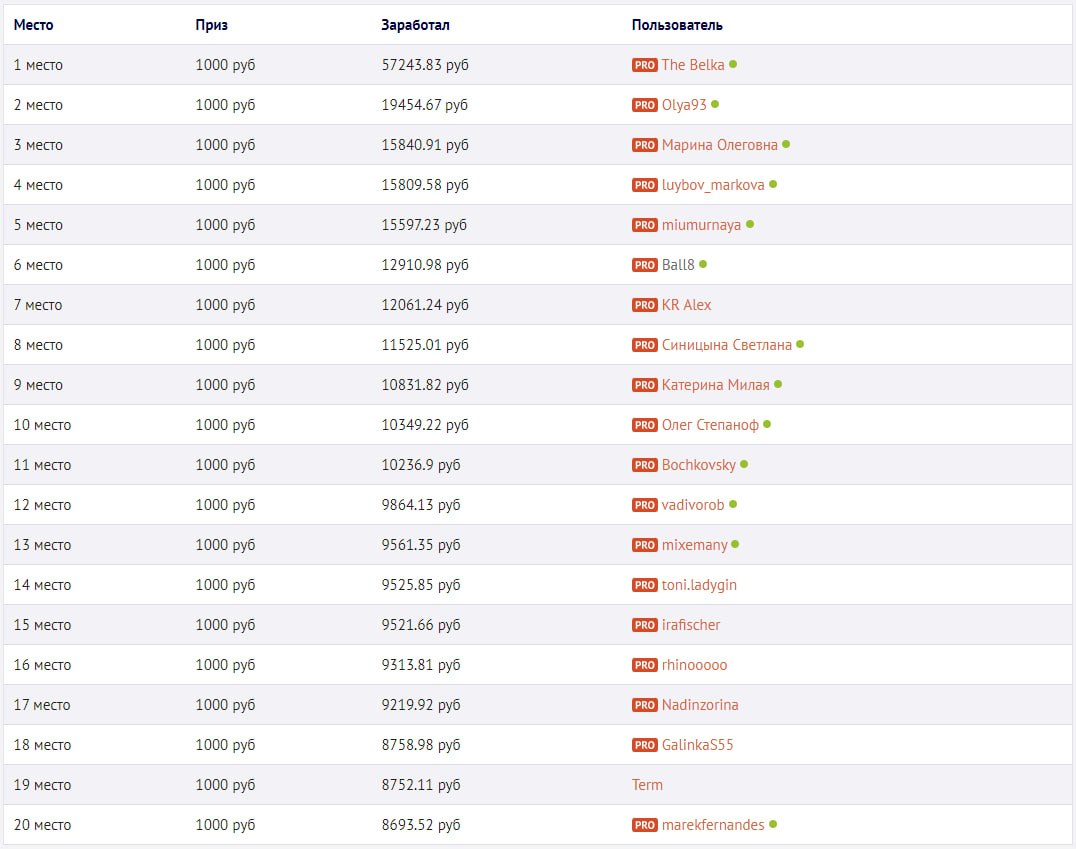1076x849 pixels.
Task: Click the PRO badge next to Ball8
Action: point(644,265)
